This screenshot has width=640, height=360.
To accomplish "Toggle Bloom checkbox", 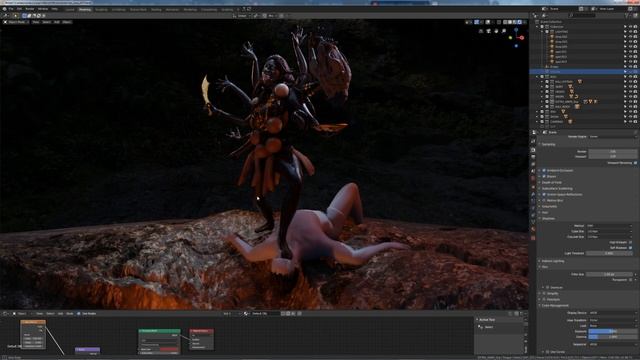I will [x=544, y=176].
